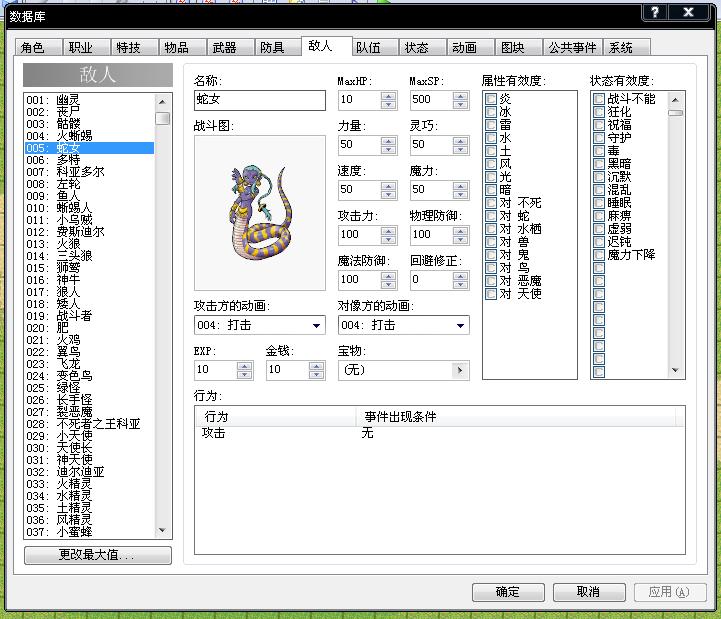Switch to the 角色 tab
The height and width of the screenshot is (619, 721).
coord(38,47)
